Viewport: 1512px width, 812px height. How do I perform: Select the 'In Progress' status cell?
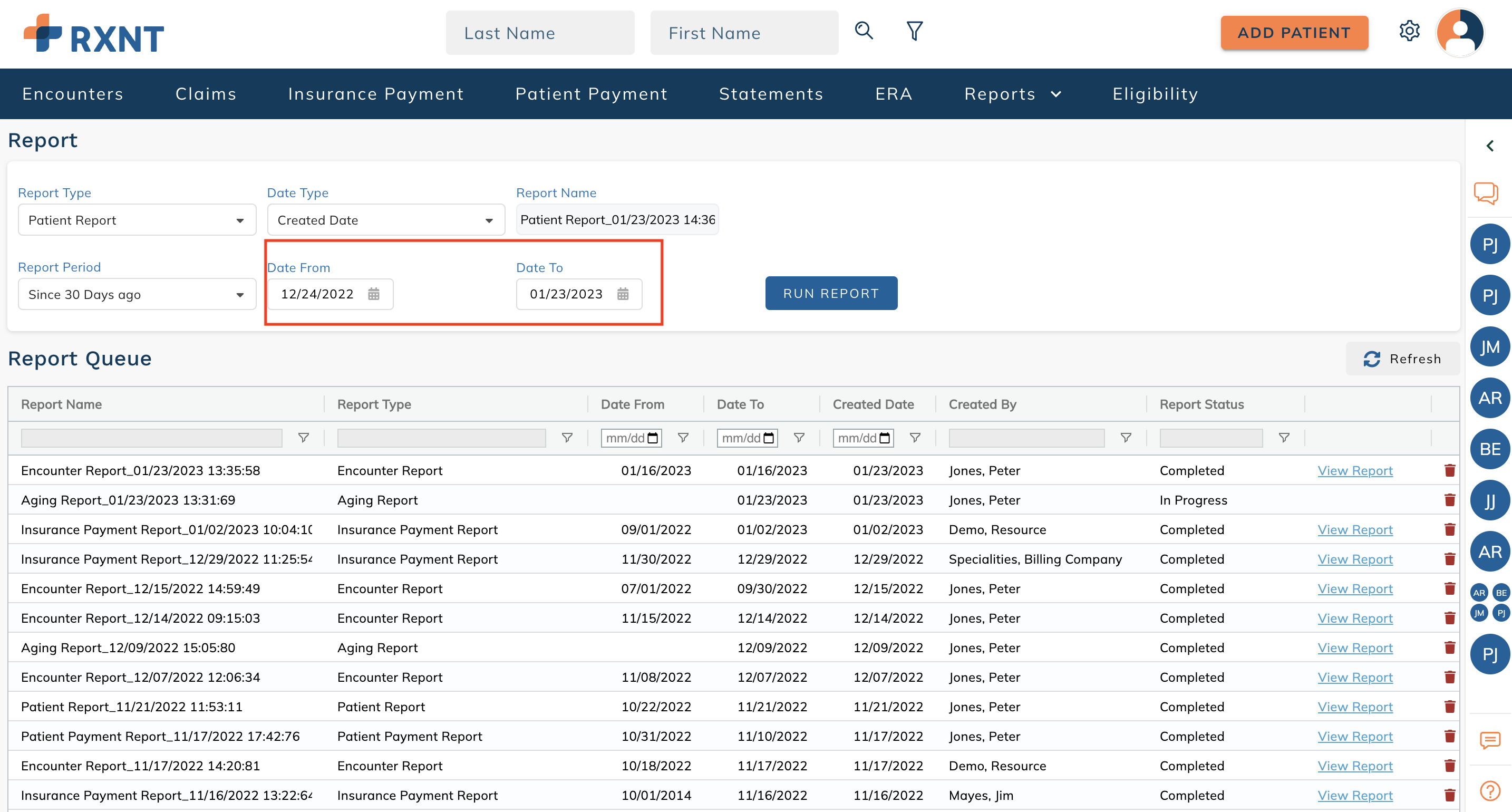(x=1193, y=500)
